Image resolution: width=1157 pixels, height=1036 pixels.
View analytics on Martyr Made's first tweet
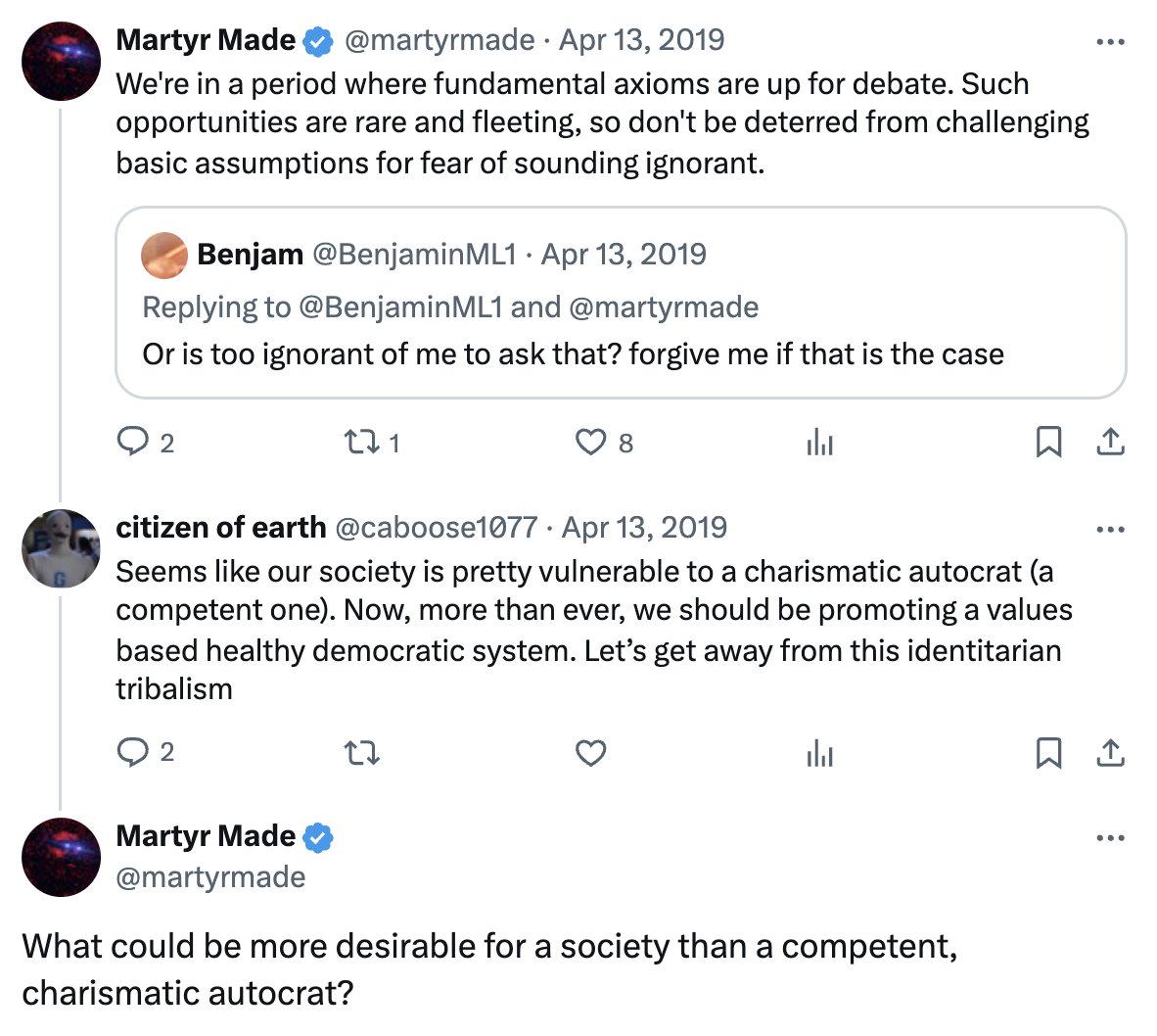[x=819, y=444]
